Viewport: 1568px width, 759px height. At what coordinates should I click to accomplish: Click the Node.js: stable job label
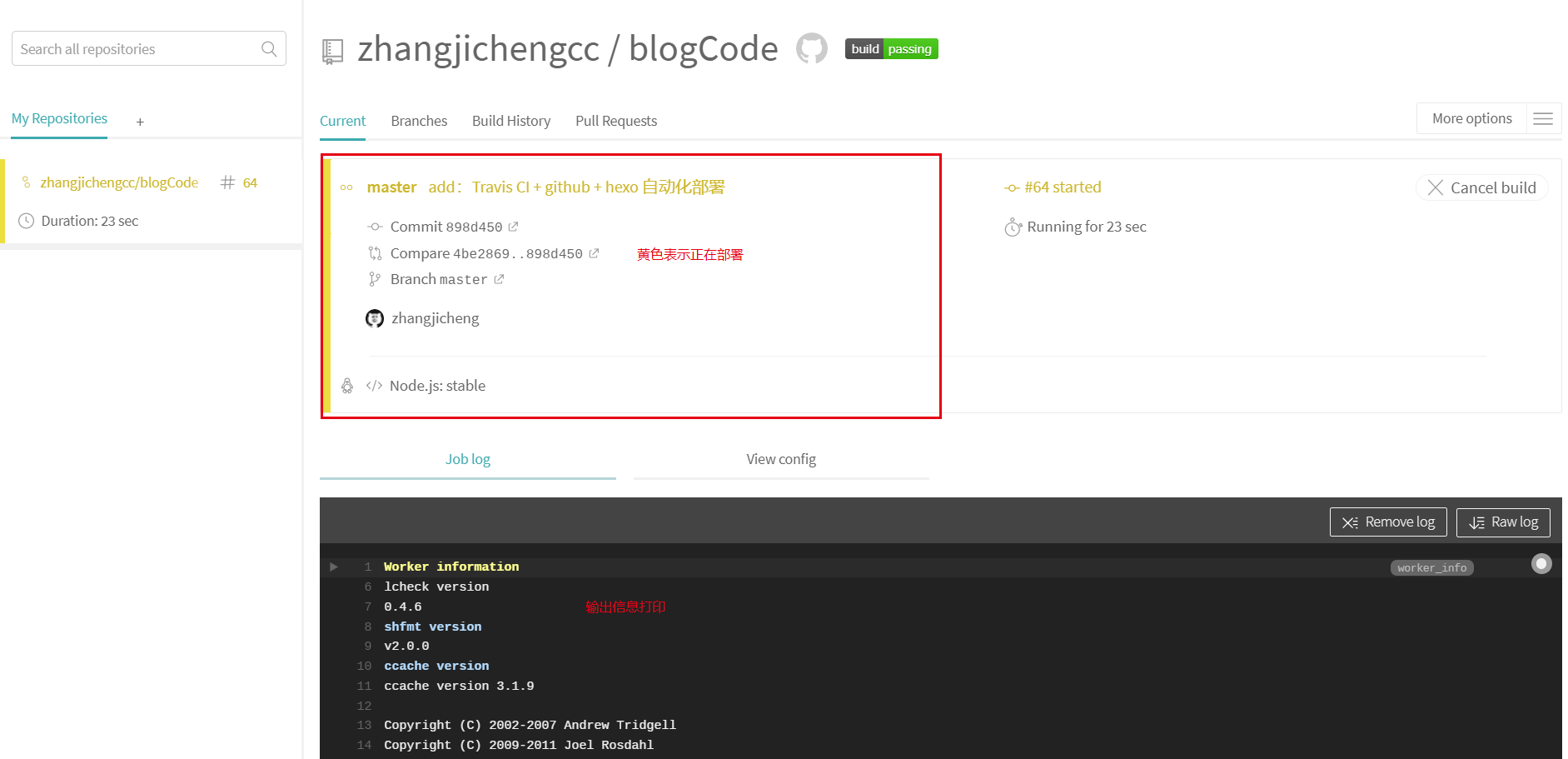click(x=437, y=386)
